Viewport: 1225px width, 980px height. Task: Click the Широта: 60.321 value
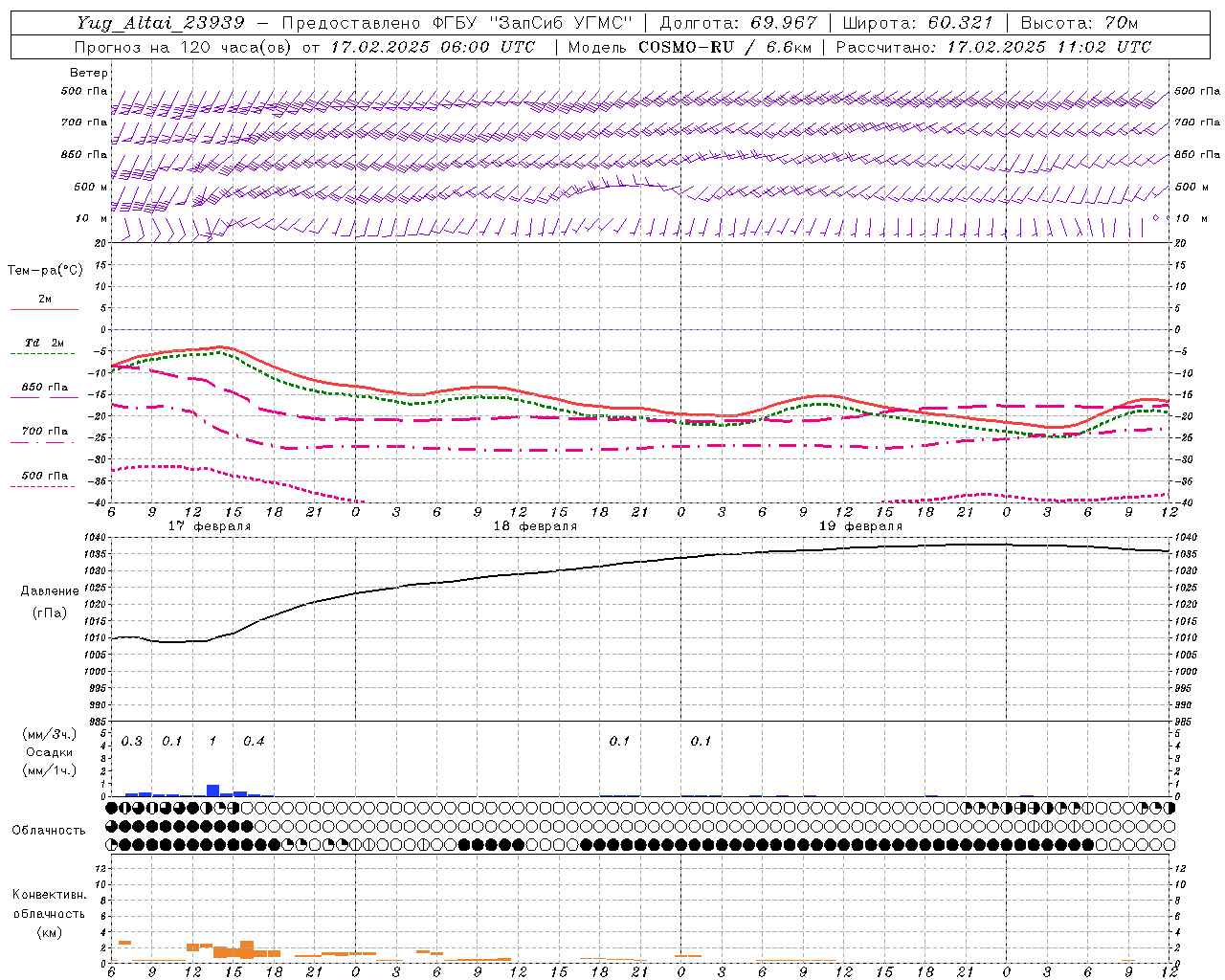[918, 23]
